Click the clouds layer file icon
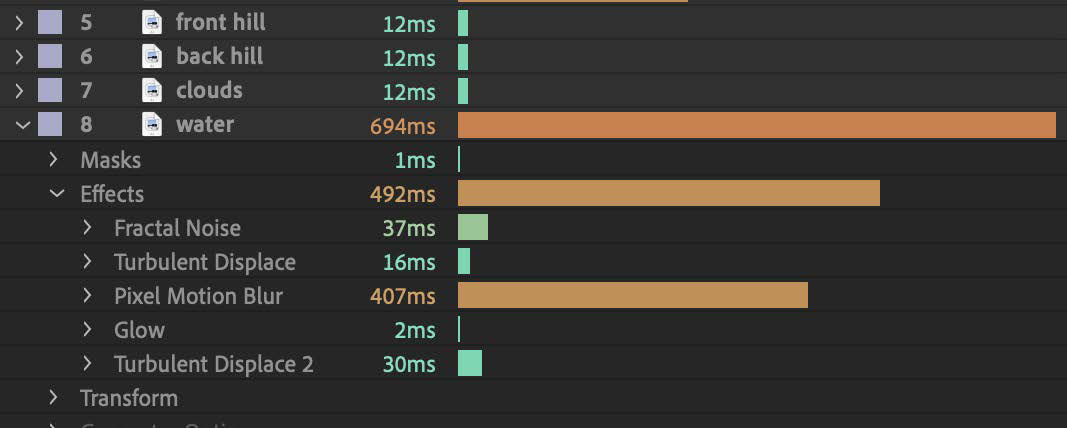This screenshot has width=1067, height=428. tap(152, 90)
